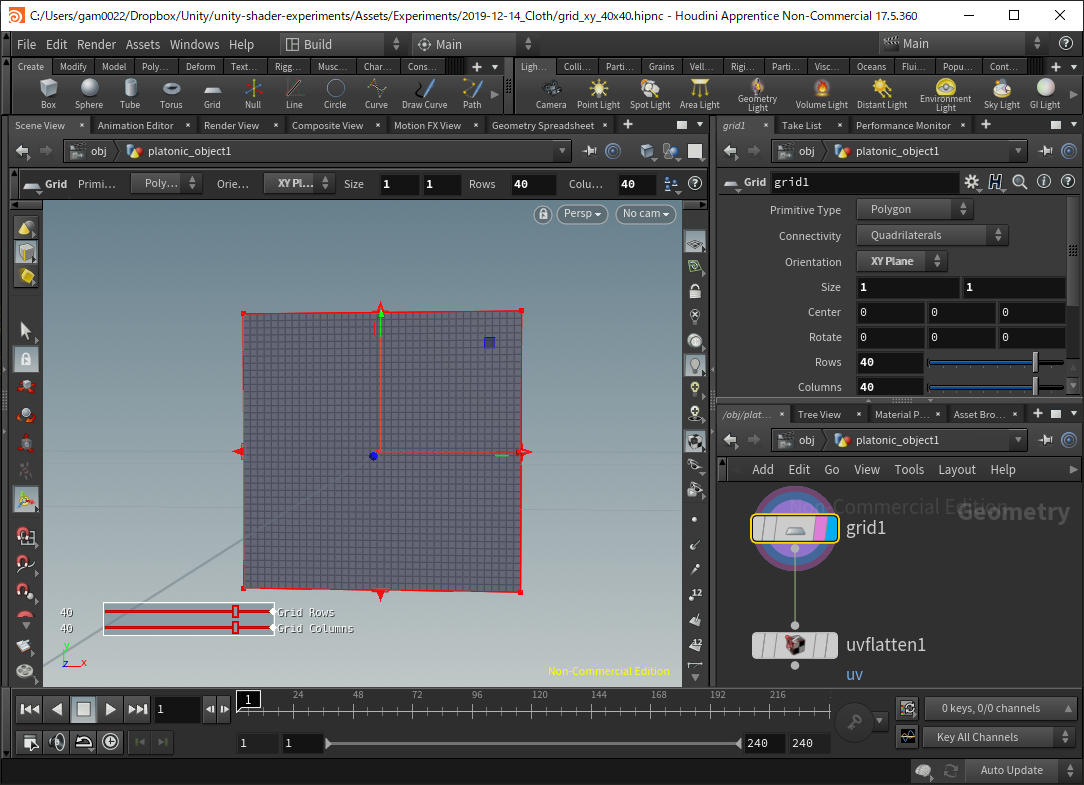Click the Rows slider in parameters

pos(995,362)
